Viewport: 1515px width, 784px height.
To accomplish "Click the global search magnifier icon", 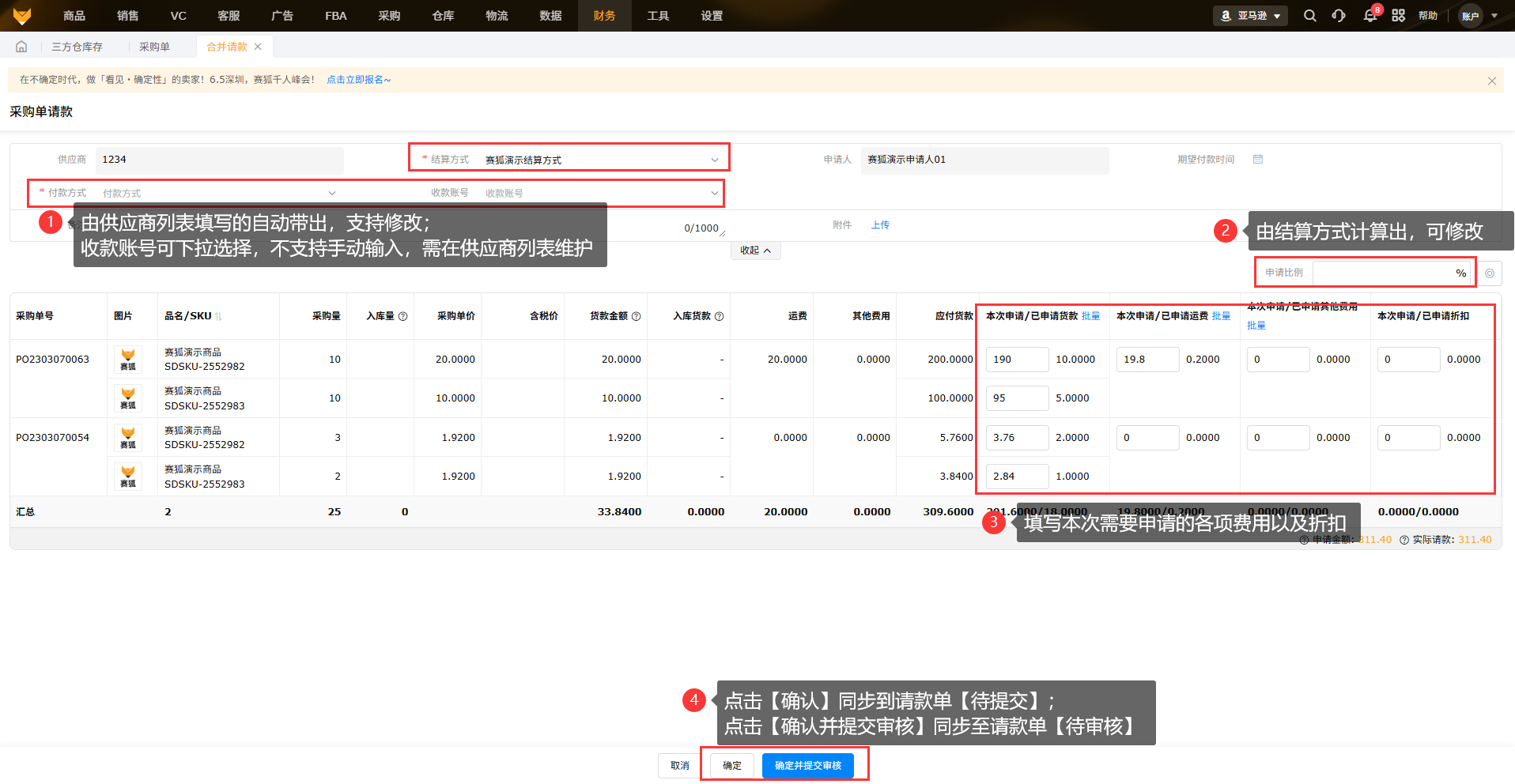I will click(1309, 16).
